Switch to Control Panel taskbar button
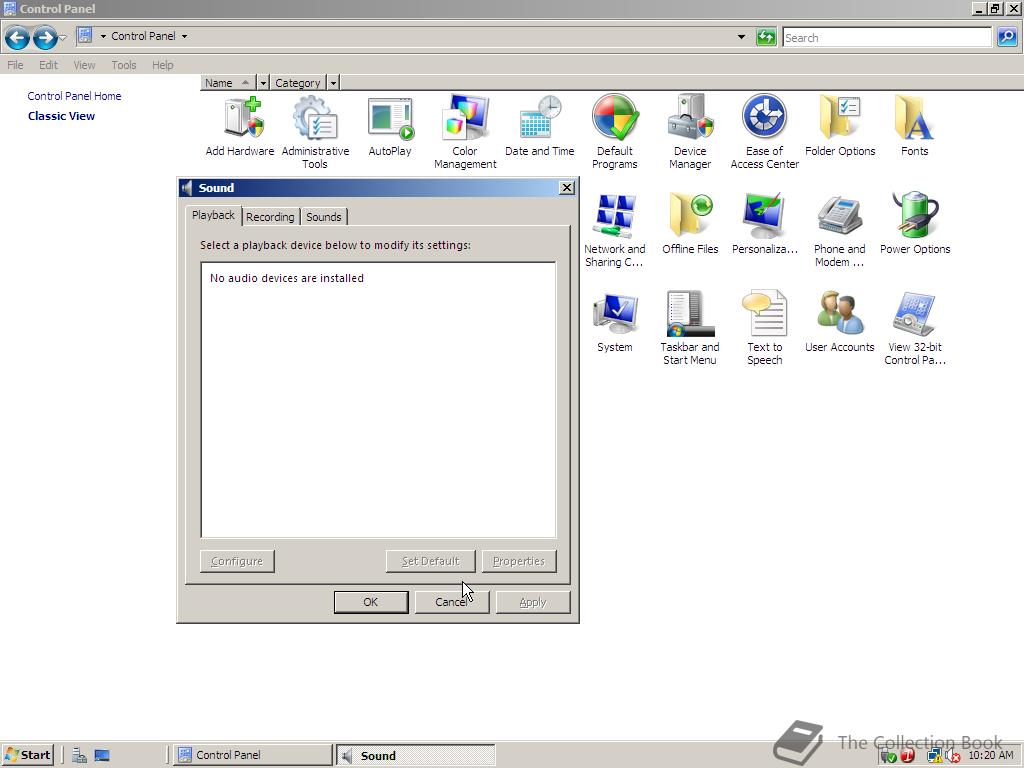 (253, 755)
